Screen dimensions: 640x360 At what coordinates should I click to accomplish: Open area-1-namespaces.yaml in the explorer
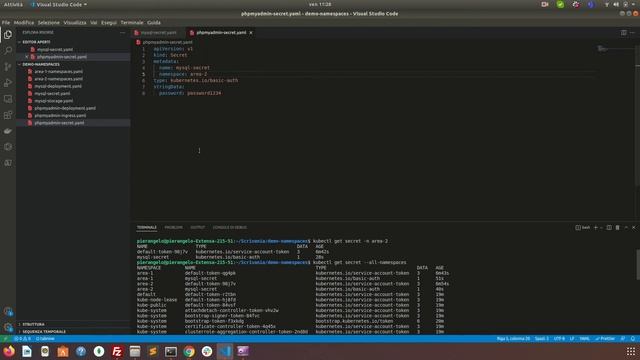click(x=58, y=71)
